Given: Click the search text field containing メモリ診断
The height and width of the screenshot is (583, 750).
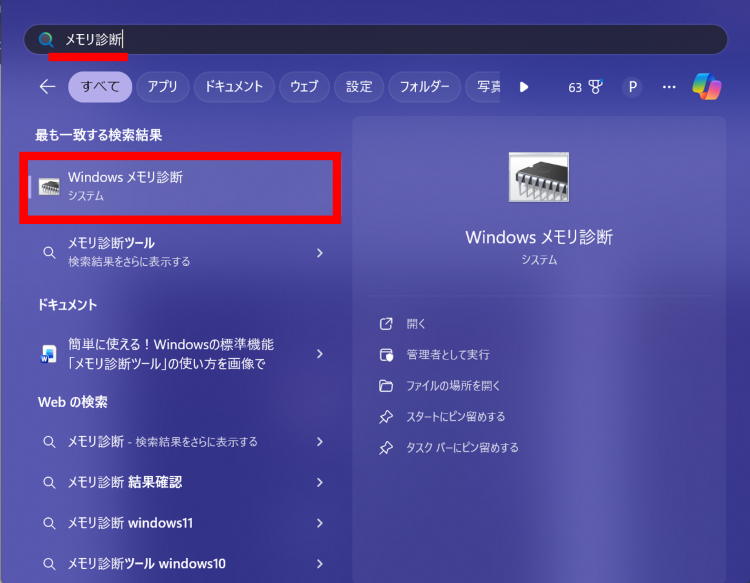Looking at the screenshot, I should point(375,39).
